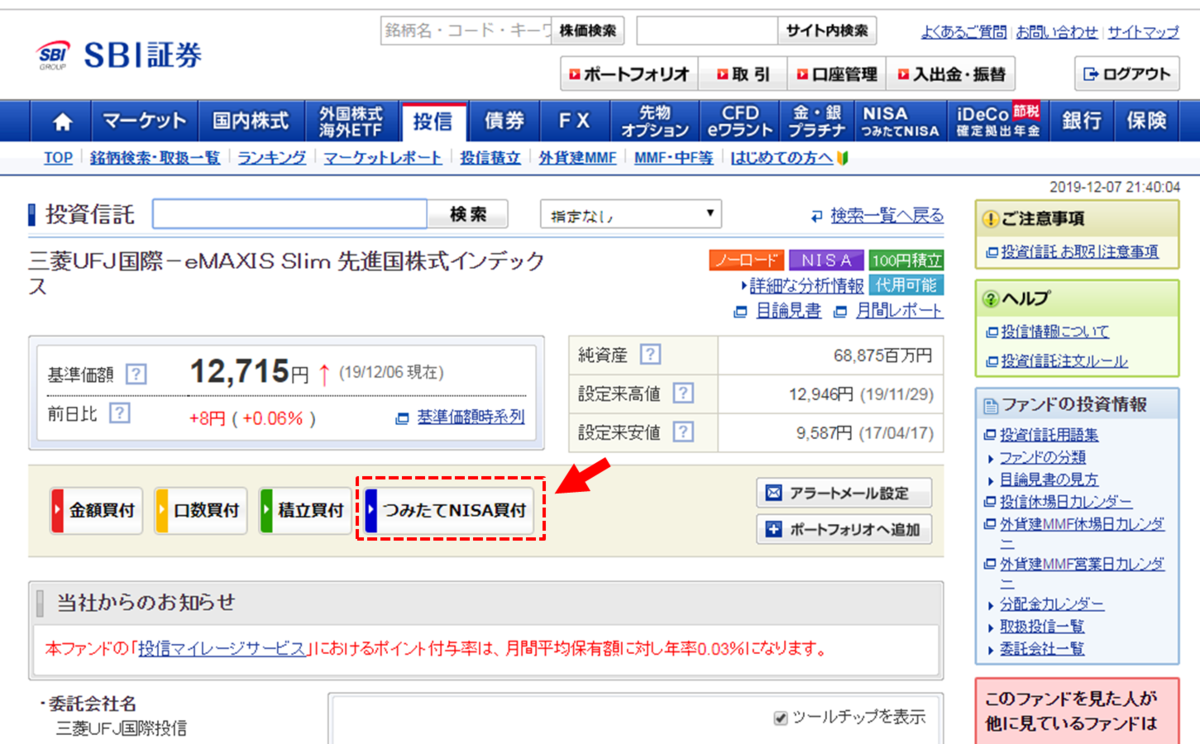This screenshot has width=1200, height=744.
Task: Open the CFD eワラント tab
Action: pos(740,122)
